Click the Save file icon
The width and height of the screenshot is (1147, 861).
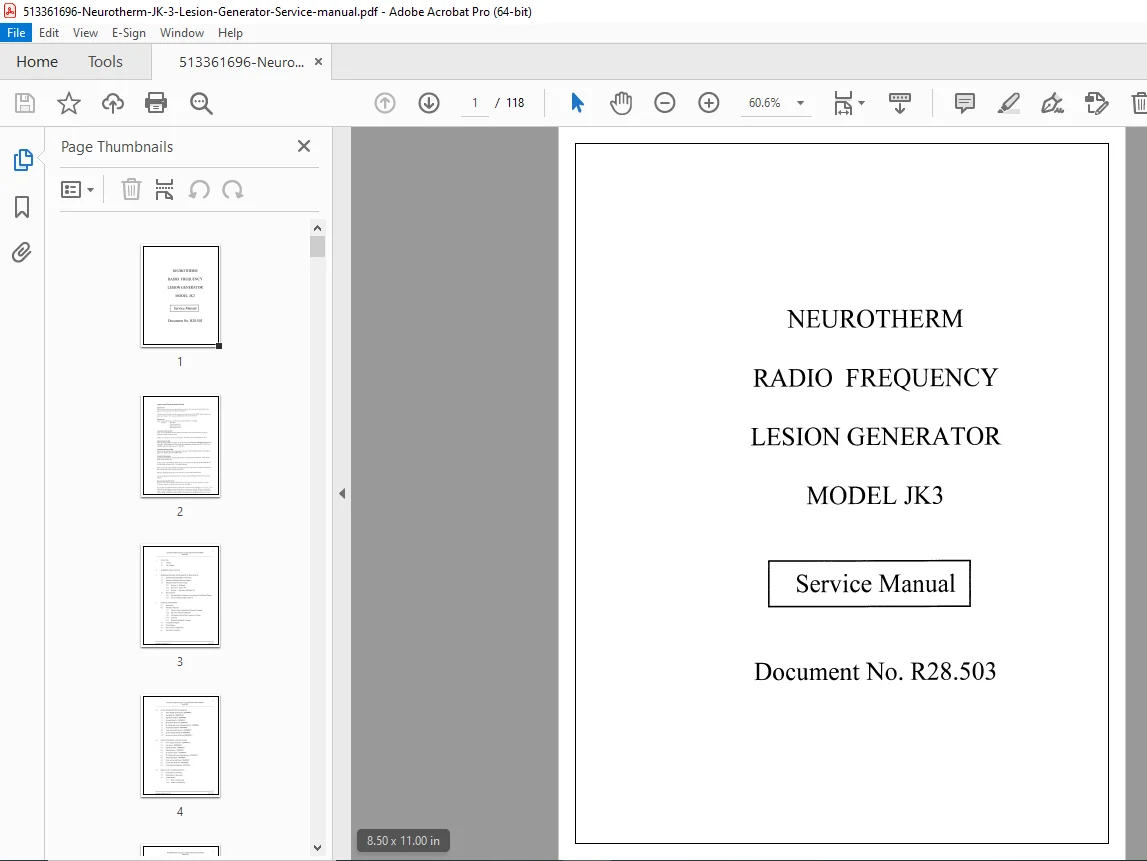click(25, 103)
